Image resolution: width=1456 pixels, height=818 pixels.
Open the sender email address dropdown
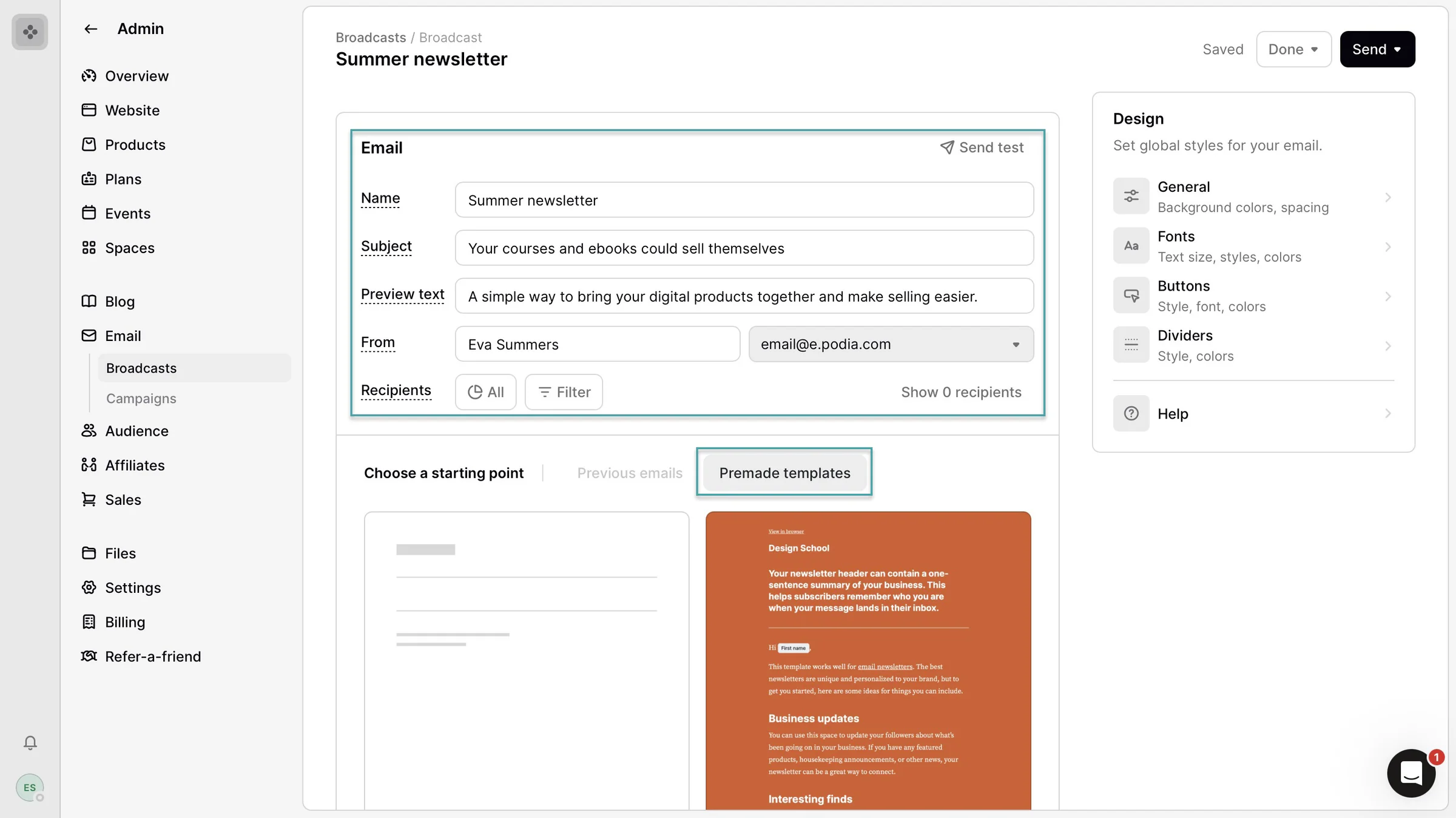click(891, 344)
